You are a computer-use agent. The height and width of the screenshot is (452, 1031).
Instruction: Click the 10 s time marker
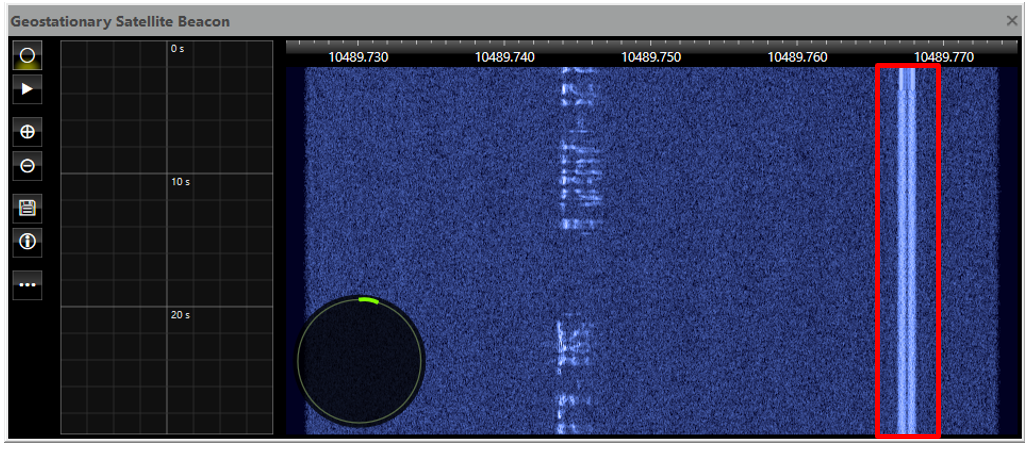tap(180, 182)
